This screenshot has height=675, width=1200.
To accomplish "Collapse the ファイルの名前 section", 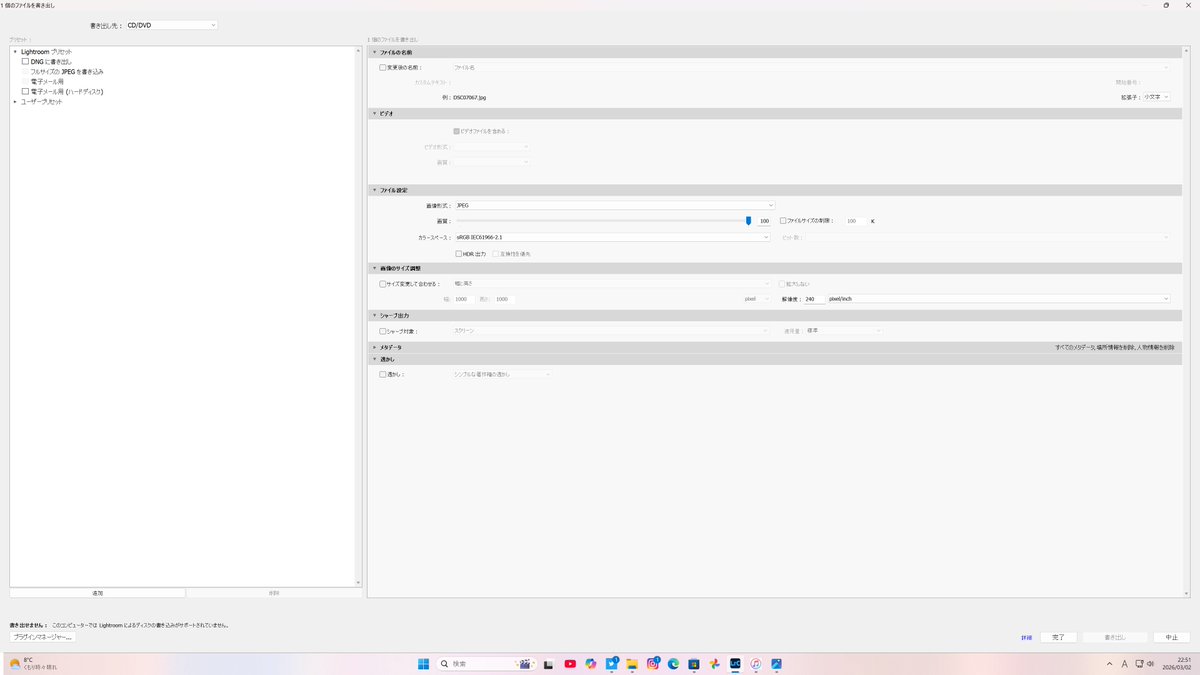I will click(x=374, y=52).
